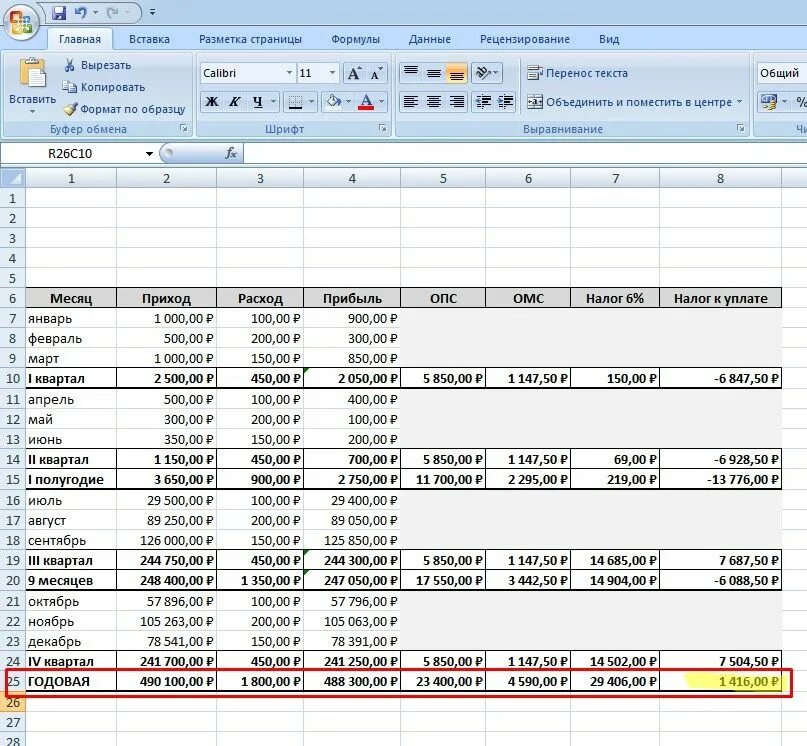Viewport: 807px width, 746px height.
Task: Center text horizontally
Action: (434, 101)
